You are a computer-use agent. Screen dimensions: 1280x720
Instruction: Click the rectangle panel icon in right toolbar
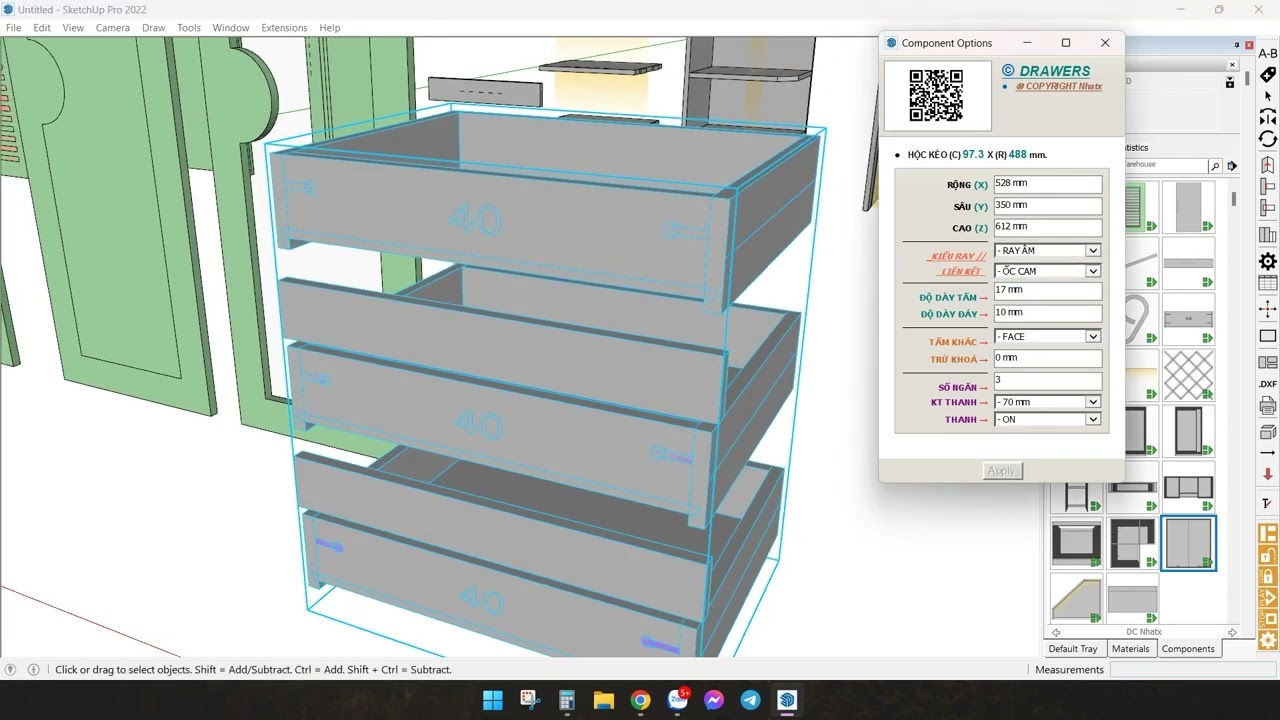(1267, 336)
